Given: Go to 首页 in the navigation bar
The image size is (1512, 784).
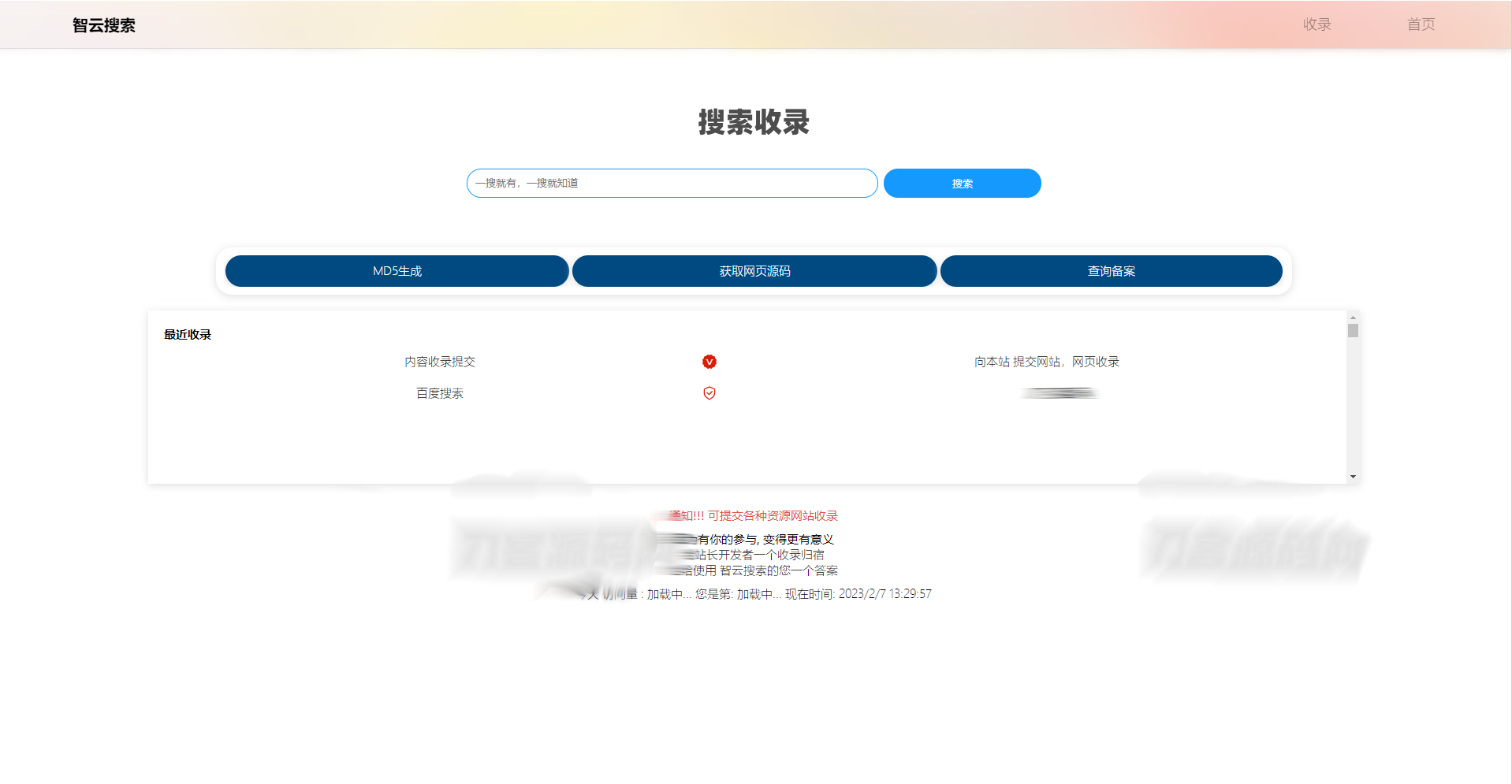Looking at the screenshot, I should coord(1421,24).
